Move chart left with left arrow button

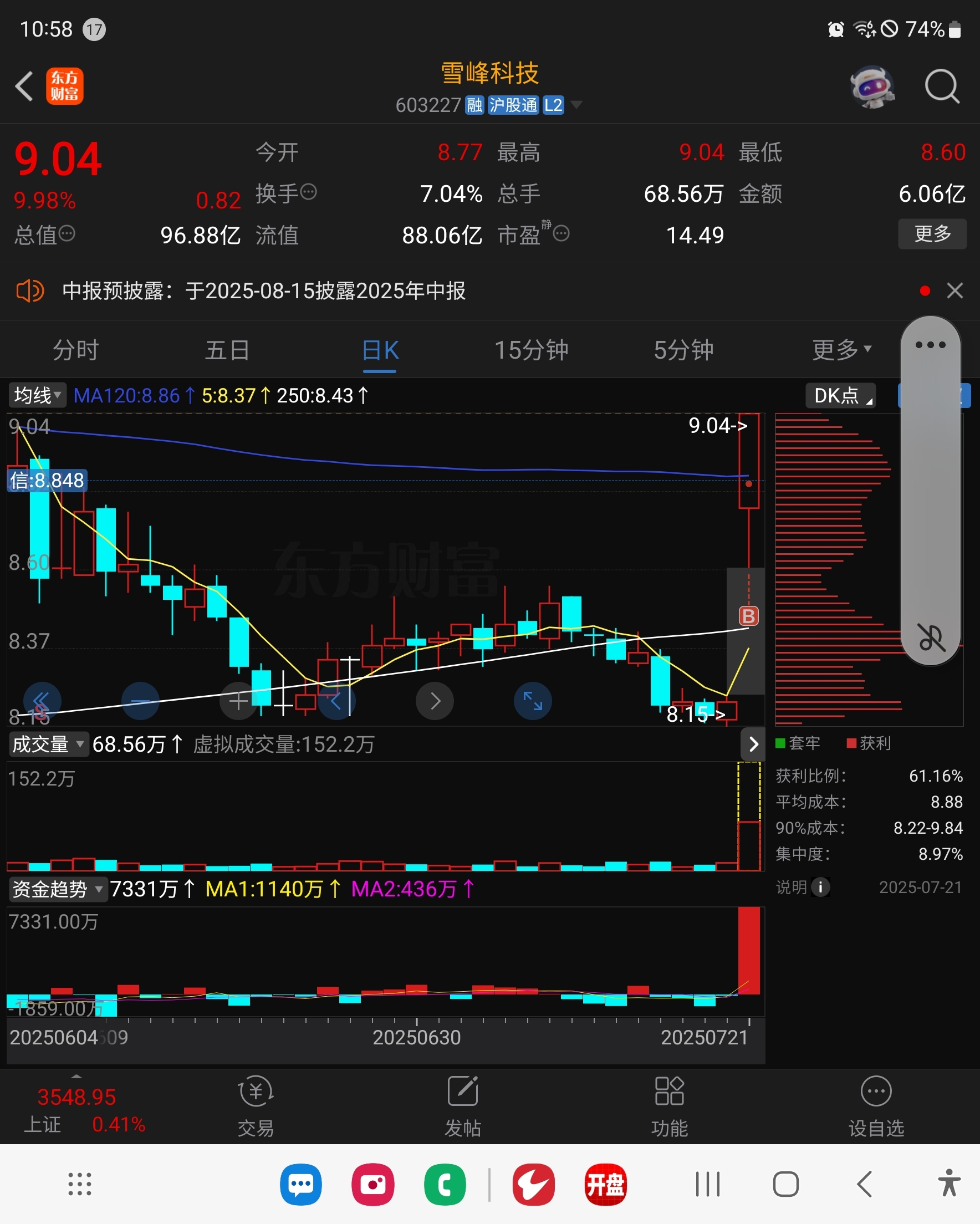[x=336, y=701]
